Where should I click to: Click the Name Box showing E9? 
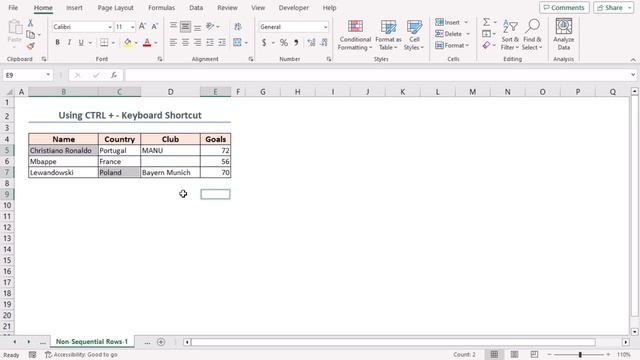click(27, 75)
